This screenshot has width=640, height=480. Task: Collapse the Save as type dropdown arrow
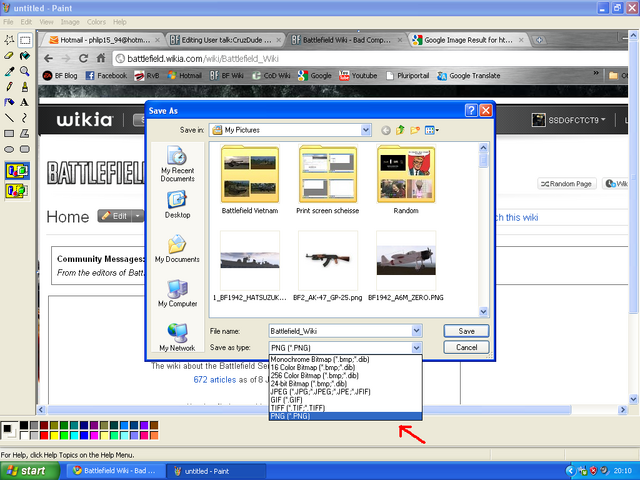click(x=416, y=348)
